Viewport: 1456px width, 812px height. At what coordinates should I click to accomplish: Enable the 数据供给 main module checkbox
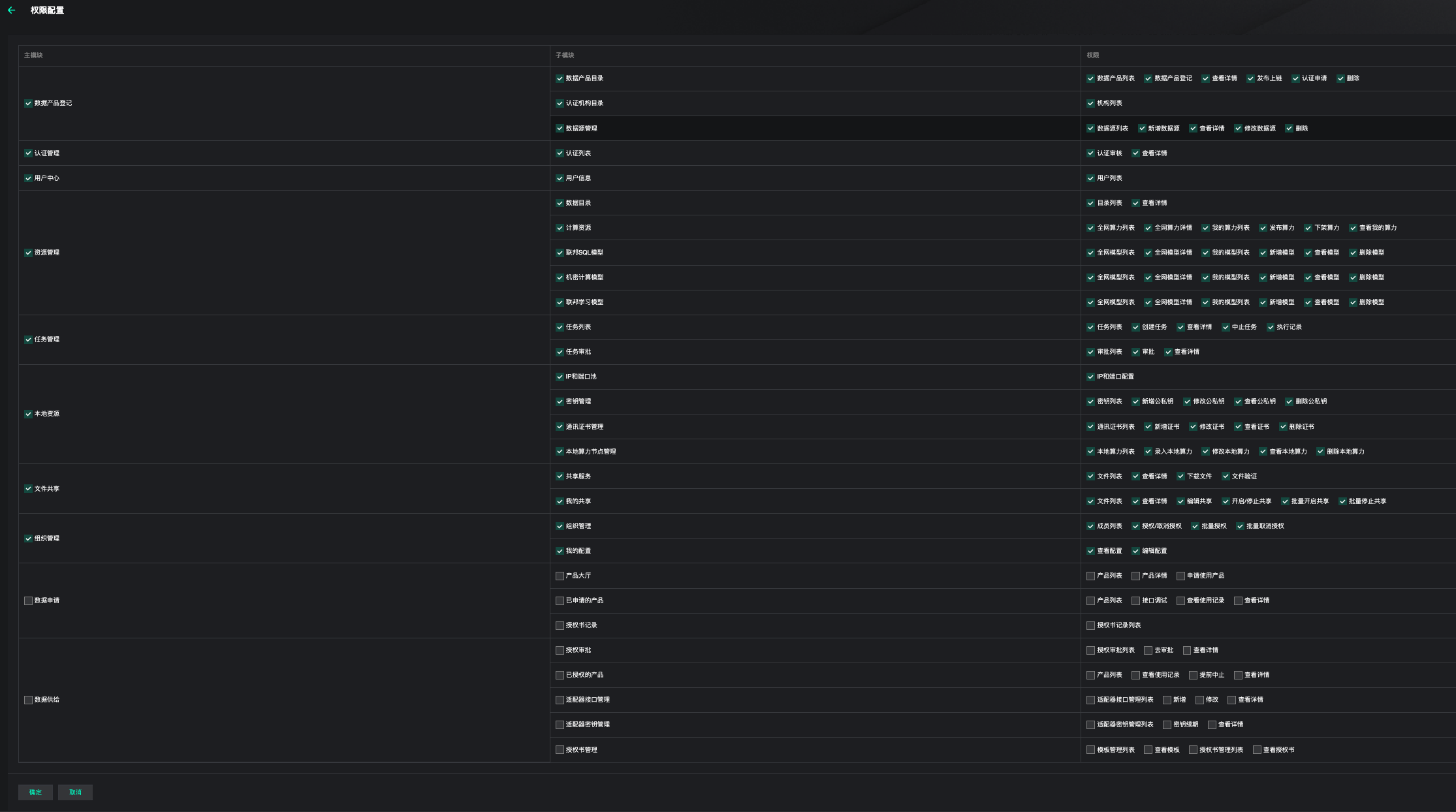(x=28, y=700)
